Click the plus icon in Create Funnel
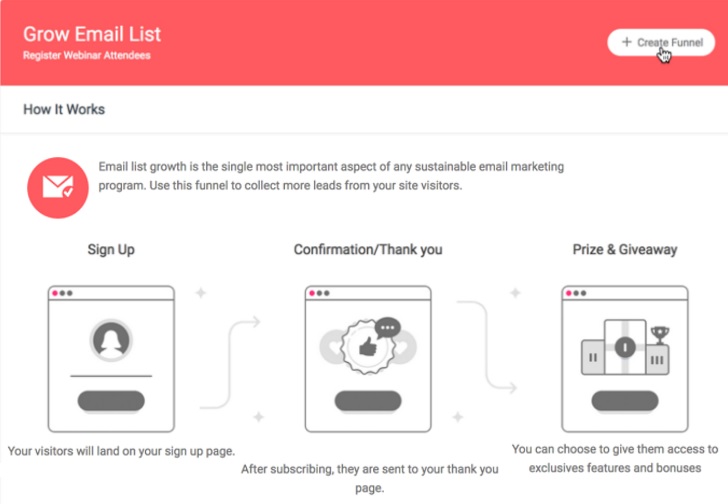Screen dimensions: 728x504 tap(626, 42)
